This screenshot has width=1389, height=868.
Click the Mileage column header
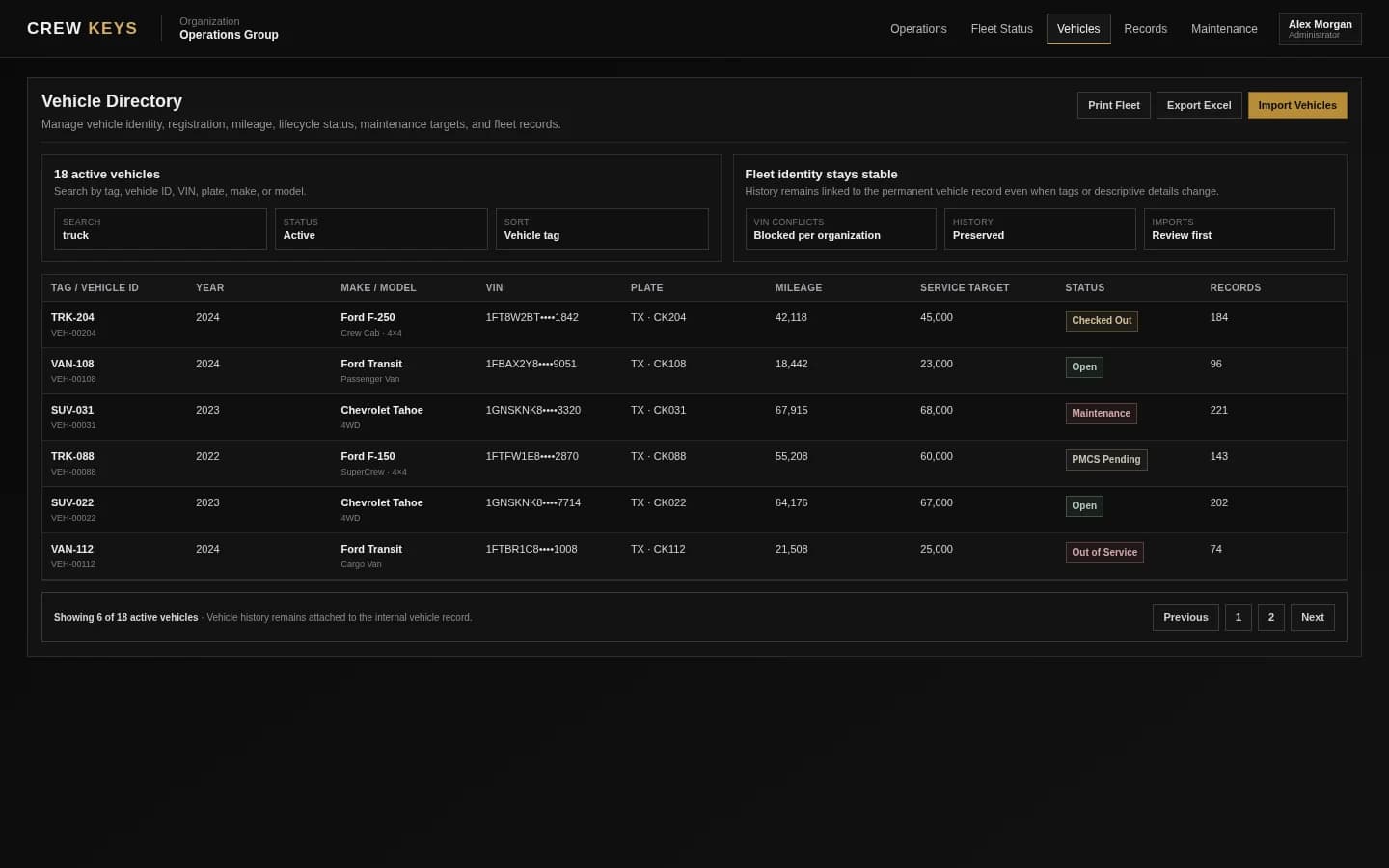(799, 287)
